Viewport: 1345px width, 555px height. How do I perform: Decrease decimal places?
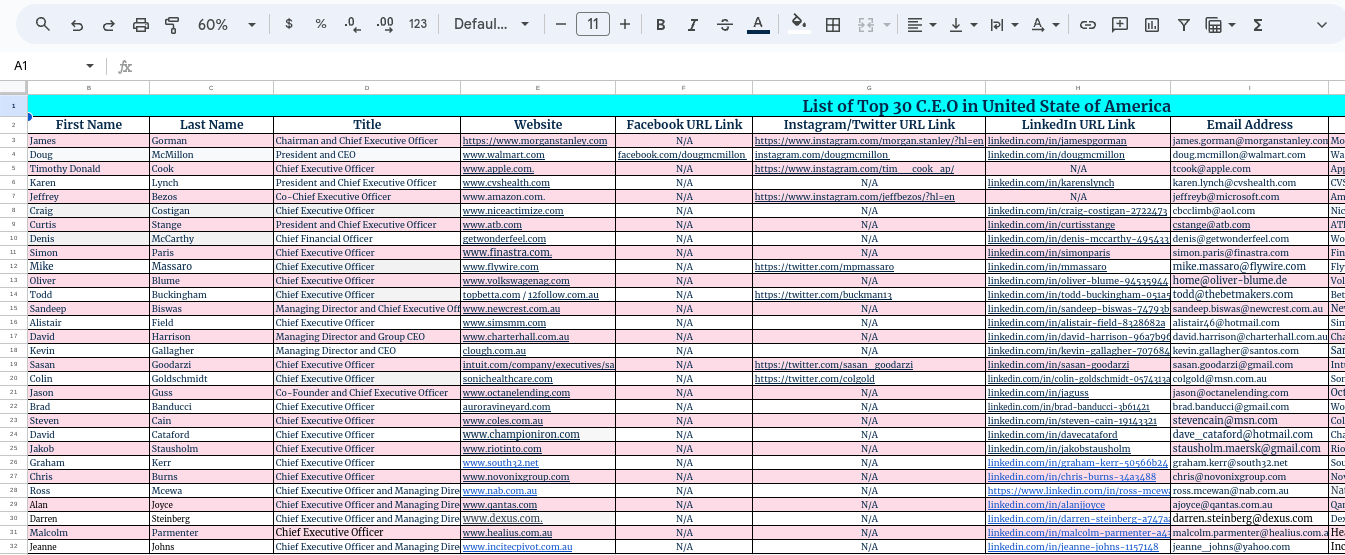point(352,24)
